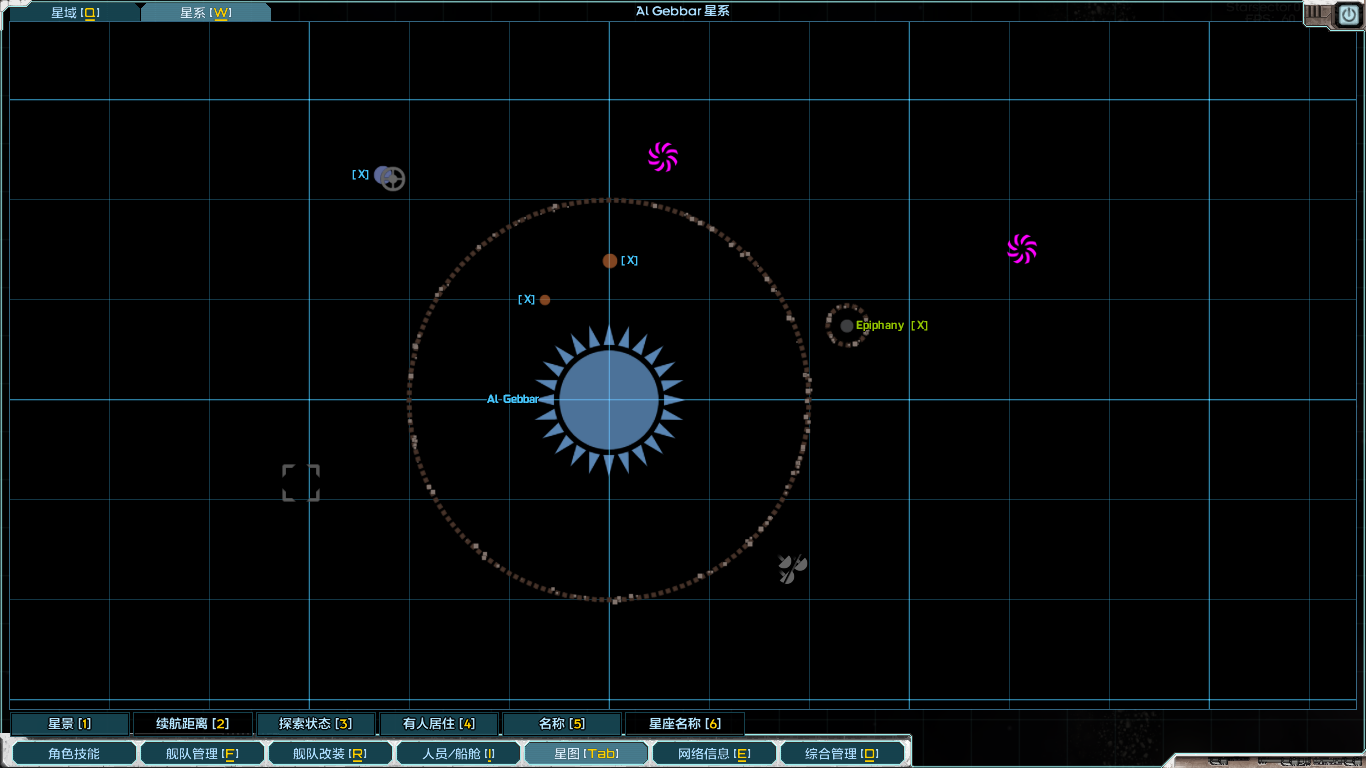
Task: Click the gray bracket fleet marker on map
Action: click(301, 483)
